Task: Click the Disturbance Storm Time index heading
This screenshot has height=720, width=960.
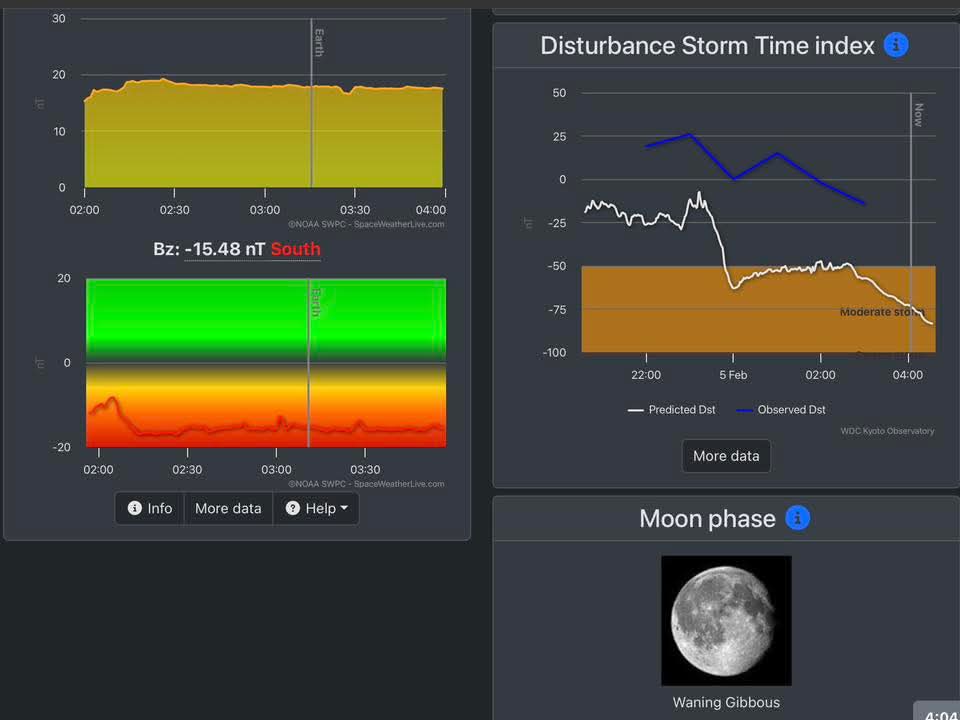Action: [x=707, y=45]
